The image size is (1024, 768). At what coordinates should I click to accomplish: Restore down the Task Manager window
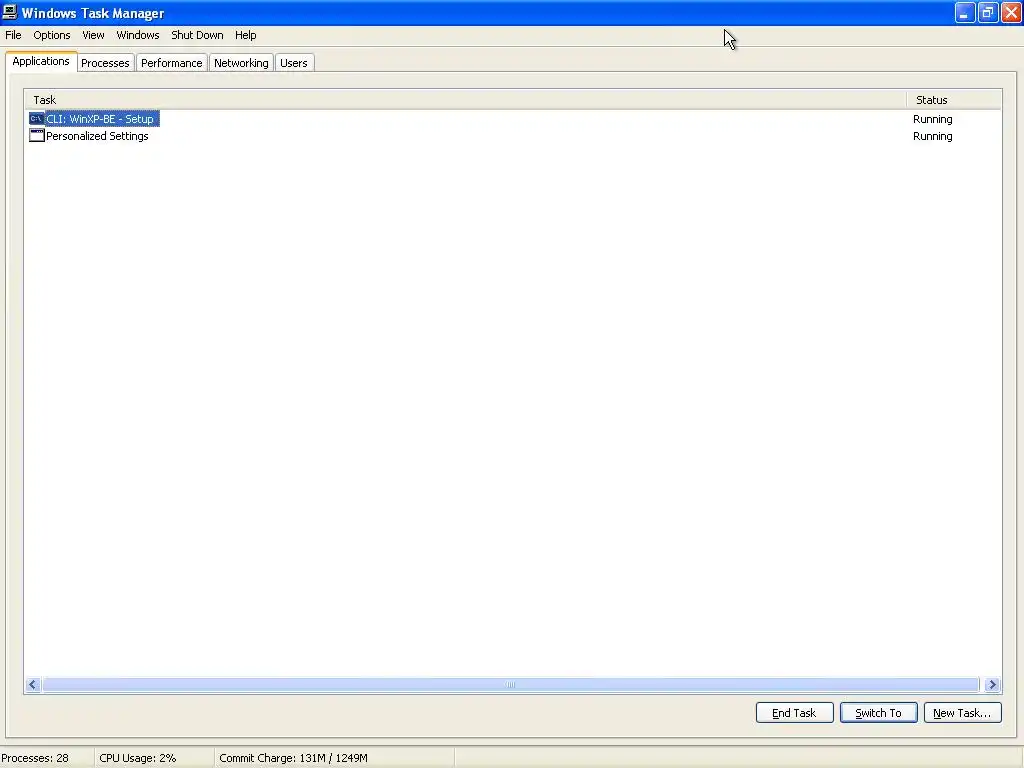pyautogui.click(x=988, y=12)
